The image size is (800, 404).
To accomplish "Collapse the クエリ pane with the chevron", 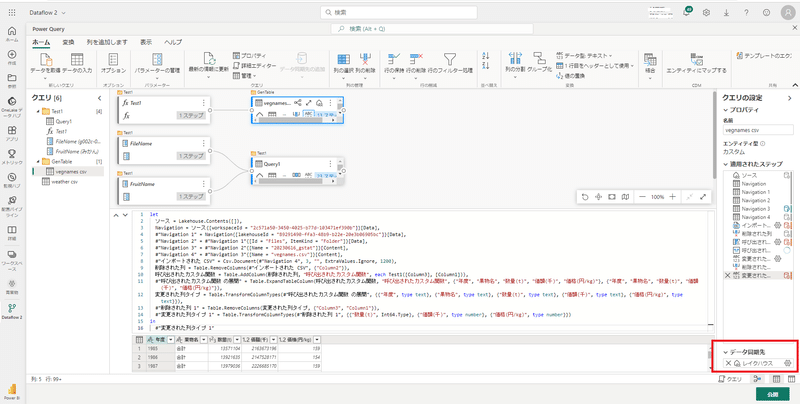I will (99, 98).
